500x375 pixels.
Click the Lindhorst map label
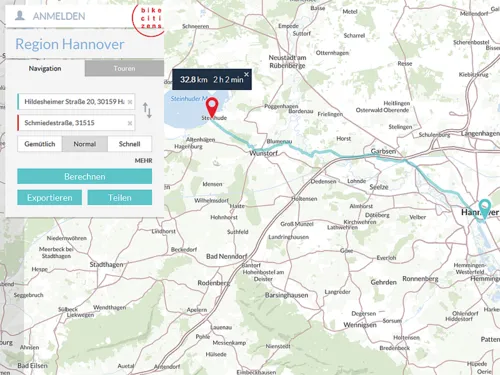coord(163,231)
